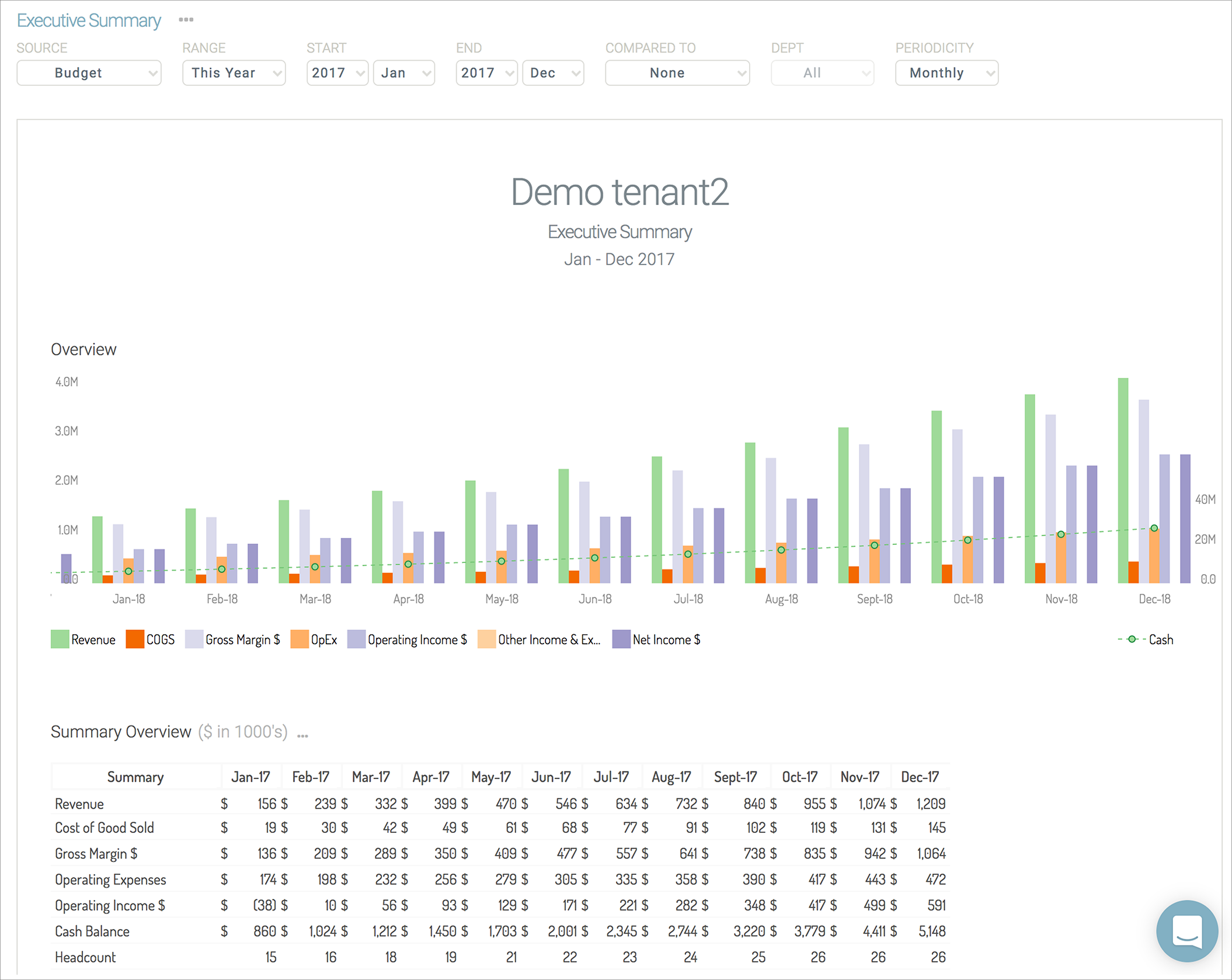This screenshot has width=1232, height=980.
Task: Open the three-dot menu beside Executive Summary
Action: coord(186,20)
